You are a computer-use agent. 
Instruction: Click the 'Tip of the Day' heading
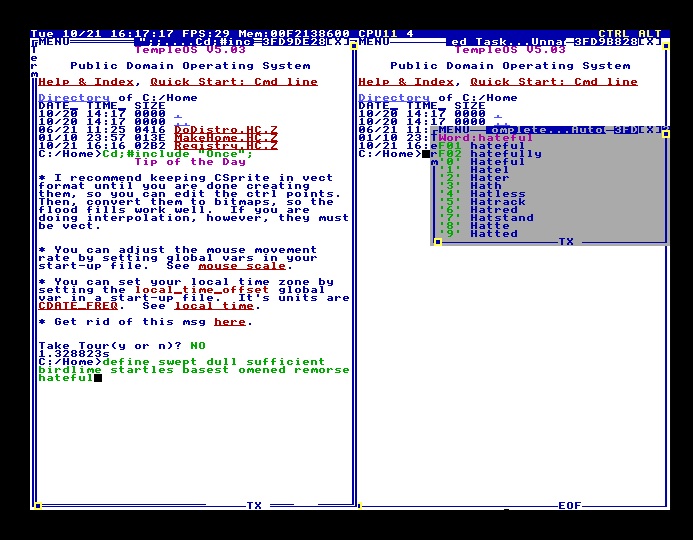190,162
